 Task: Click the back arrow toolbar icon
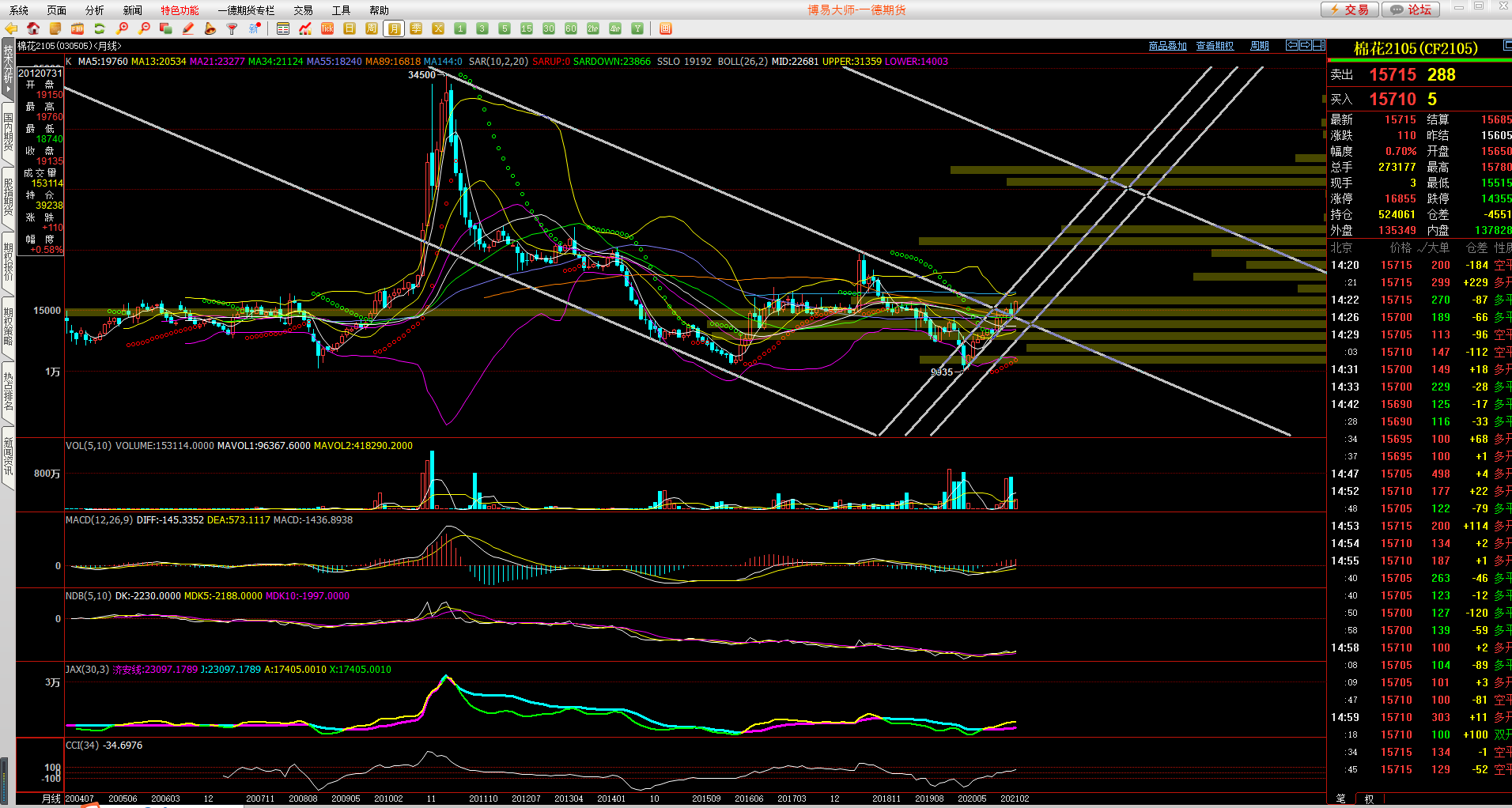point(11,28)
